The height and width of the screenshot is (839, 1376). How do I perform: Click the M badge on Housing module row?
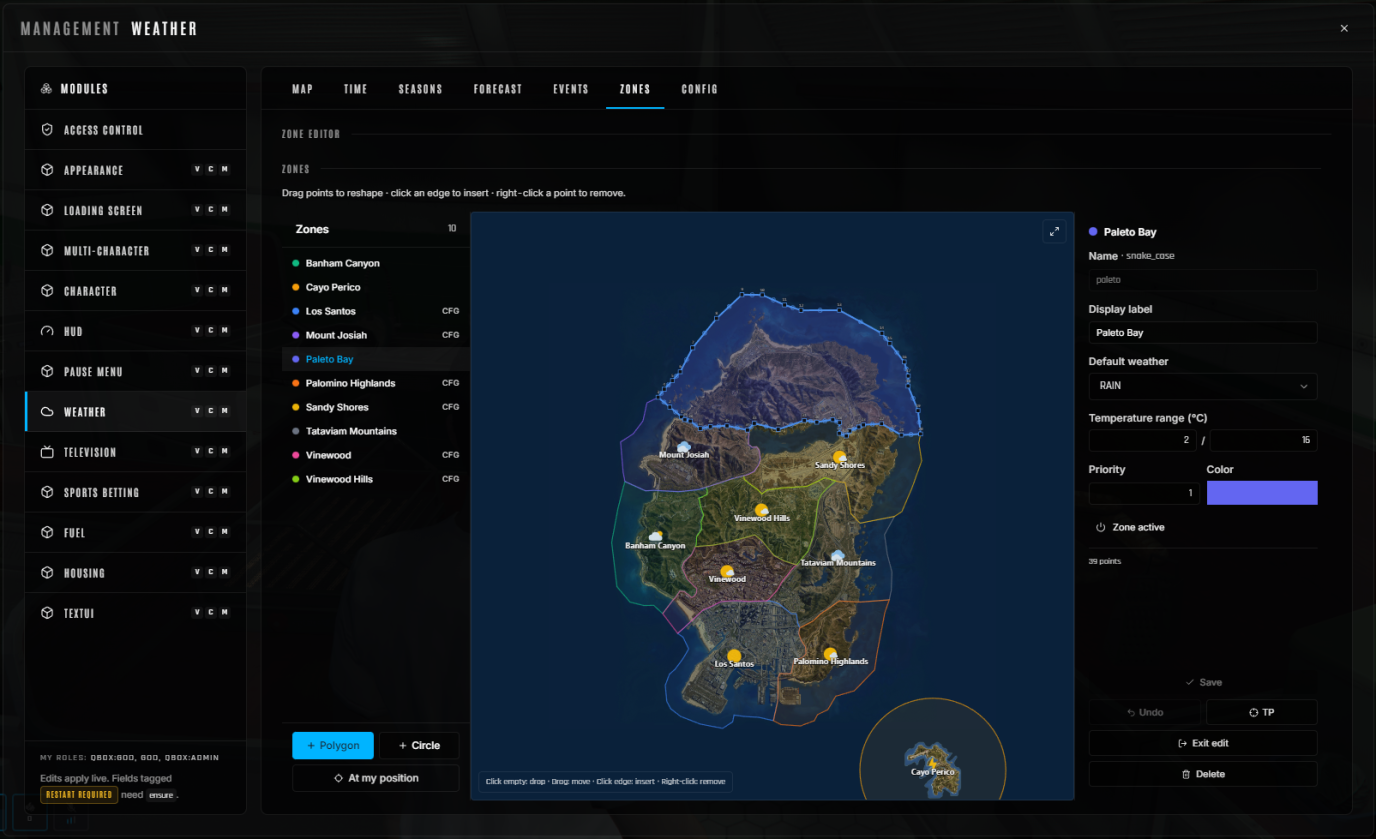[225, 572]
